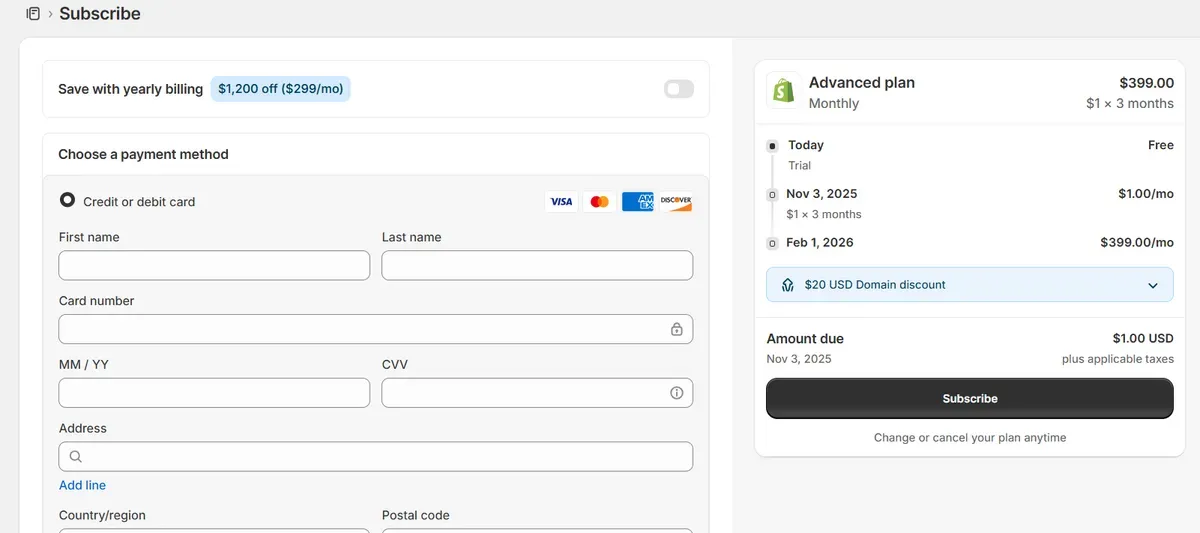Click the plus applicable taxes text
The image size is (1200, 533).
pos(1118,359)
